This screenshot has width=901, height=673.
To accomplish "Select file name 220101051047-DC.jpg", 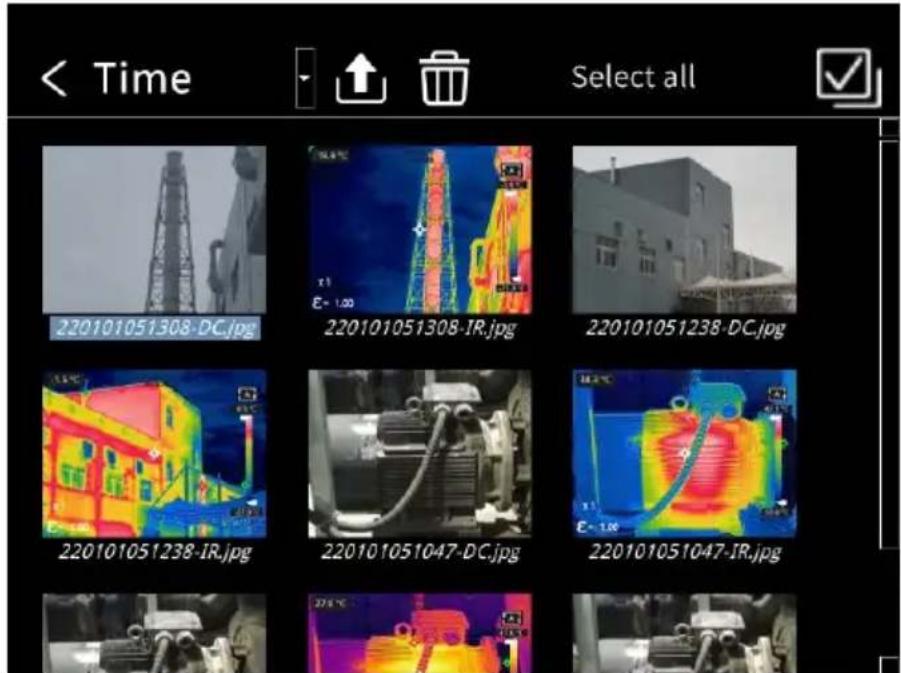I will [x=420, y=552].
